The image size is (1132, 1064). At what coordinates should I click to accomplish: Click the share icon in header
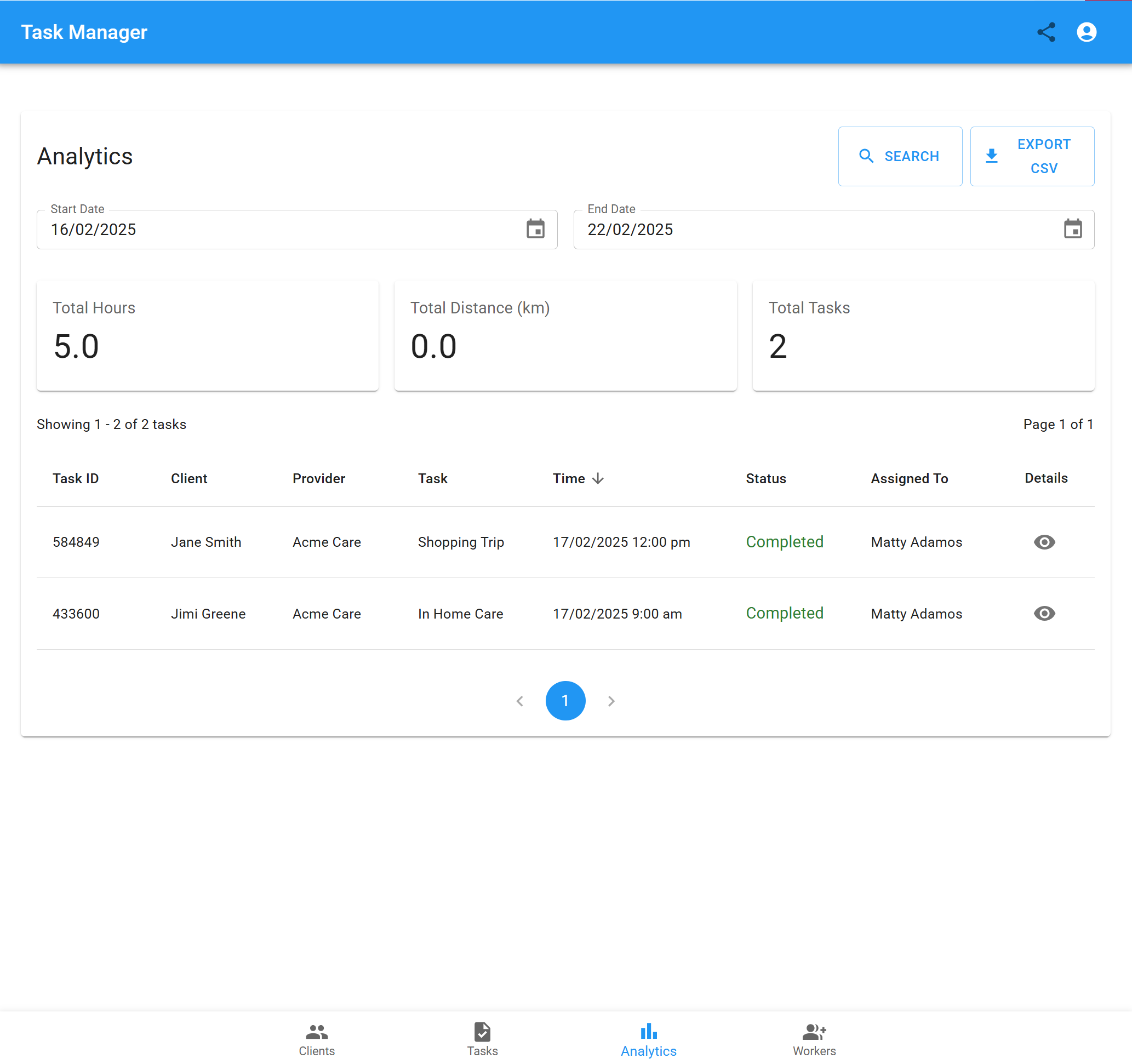point(1046,32)
